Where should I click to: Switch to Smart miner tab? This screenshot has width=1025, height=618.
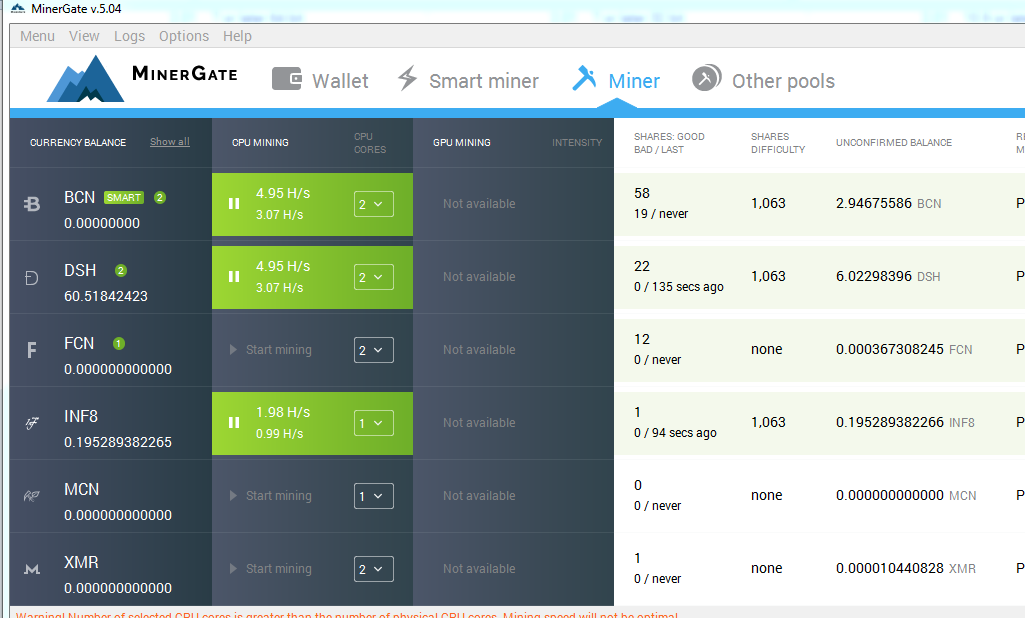(468, 80)
